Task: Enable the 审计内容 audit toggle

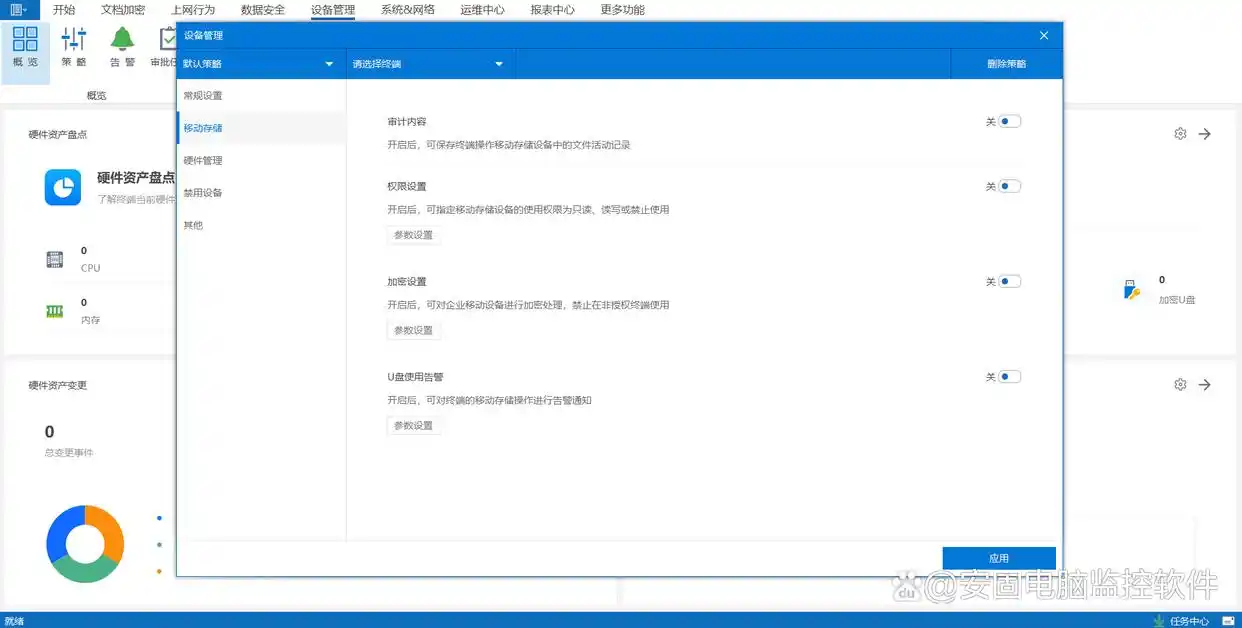Action: (1007, 120)
